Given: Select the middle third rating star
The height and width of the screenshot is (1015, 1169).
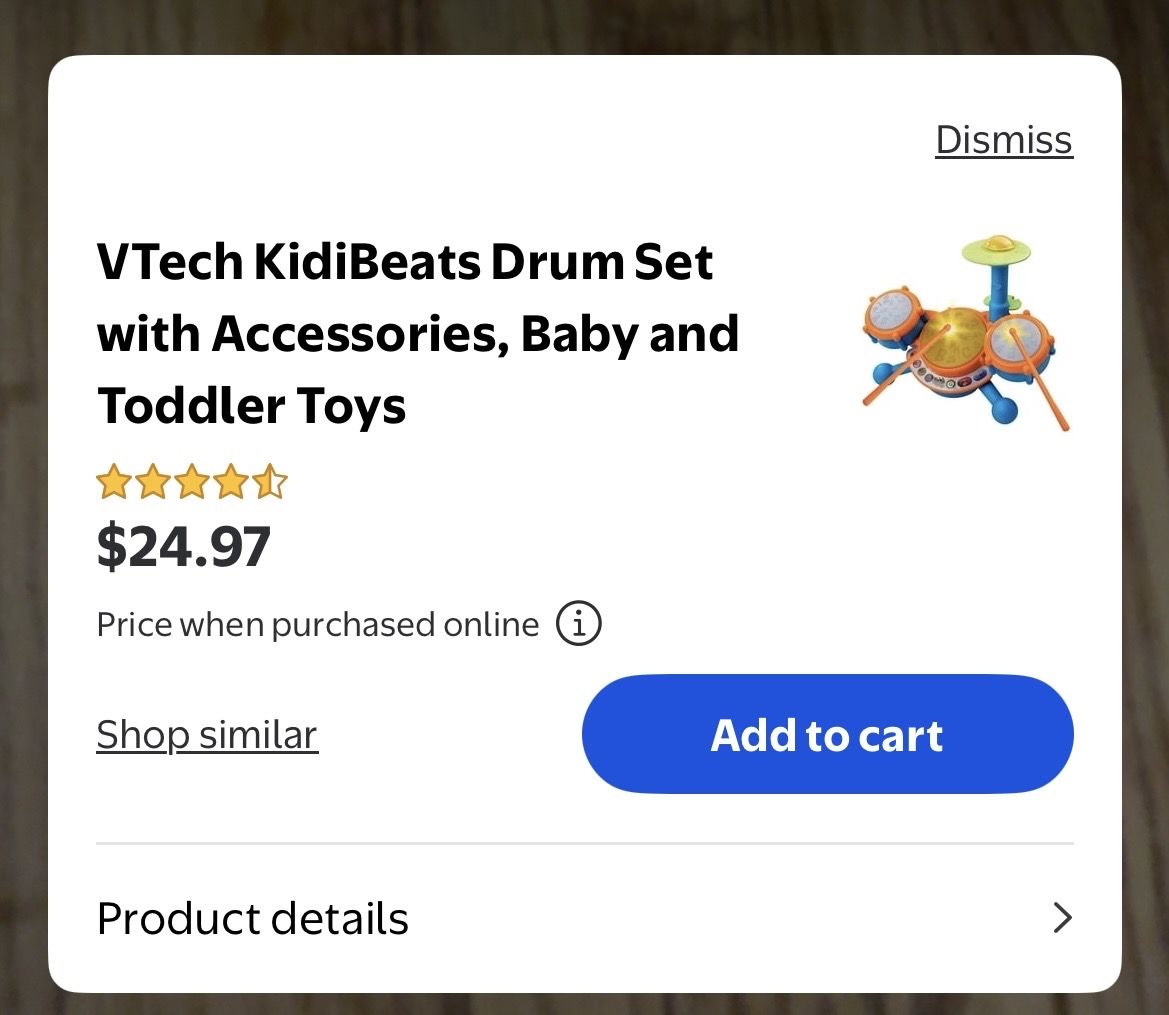Looking at the screenshot, I should pyautogui.click(x=191, y=483).
